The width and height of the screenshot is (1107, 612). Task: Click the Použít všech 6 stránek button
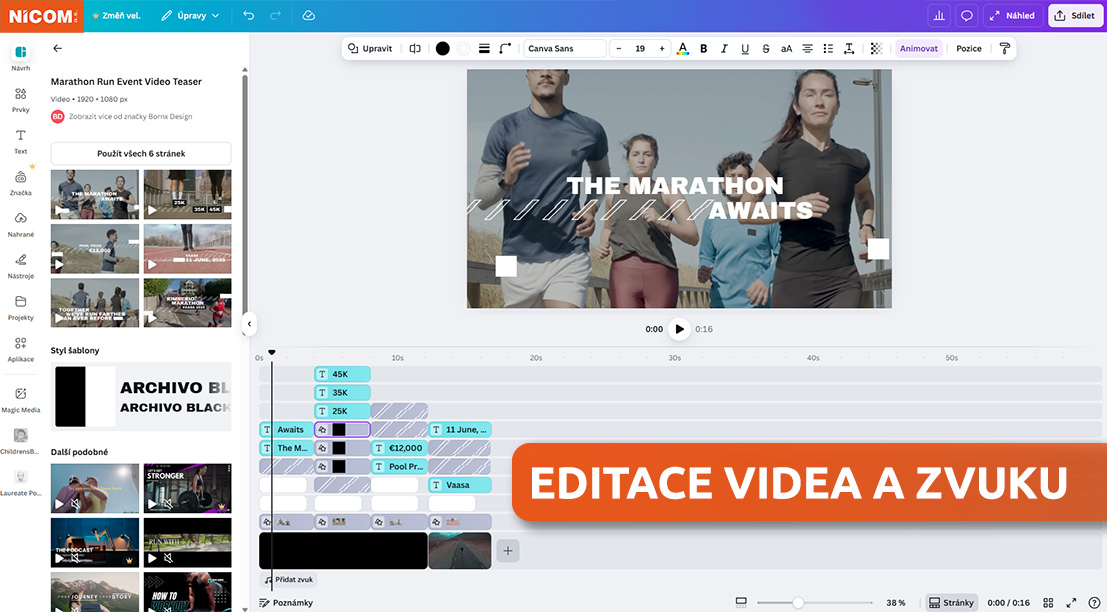click(141, 153)
